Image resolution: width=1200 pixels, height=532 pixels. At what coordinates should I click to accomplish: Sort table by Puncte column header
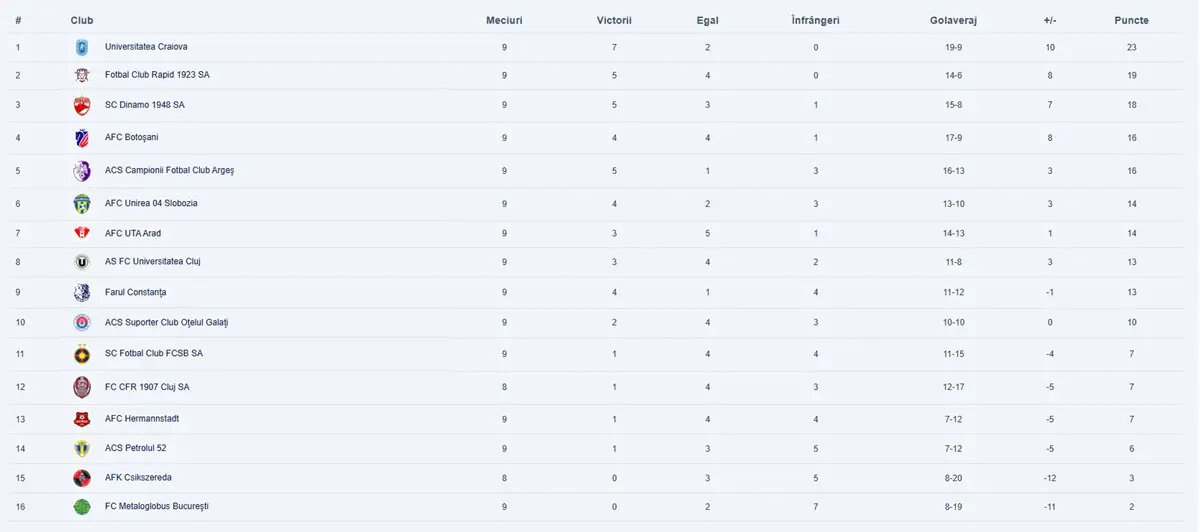click(1131, 20)
